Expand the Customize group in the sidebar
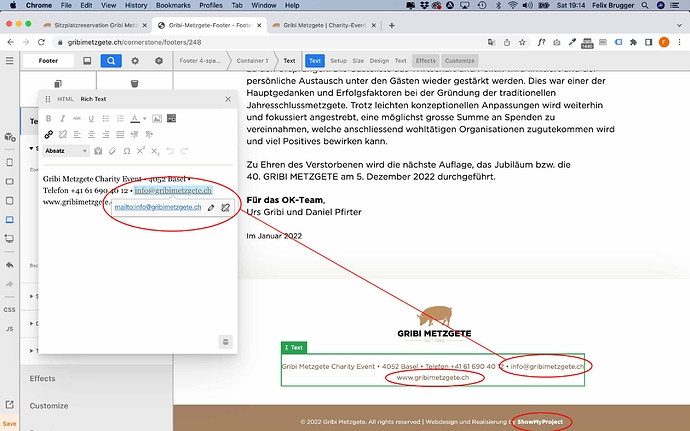The width and height of the screenshot is (690, 431). (49, 405)
